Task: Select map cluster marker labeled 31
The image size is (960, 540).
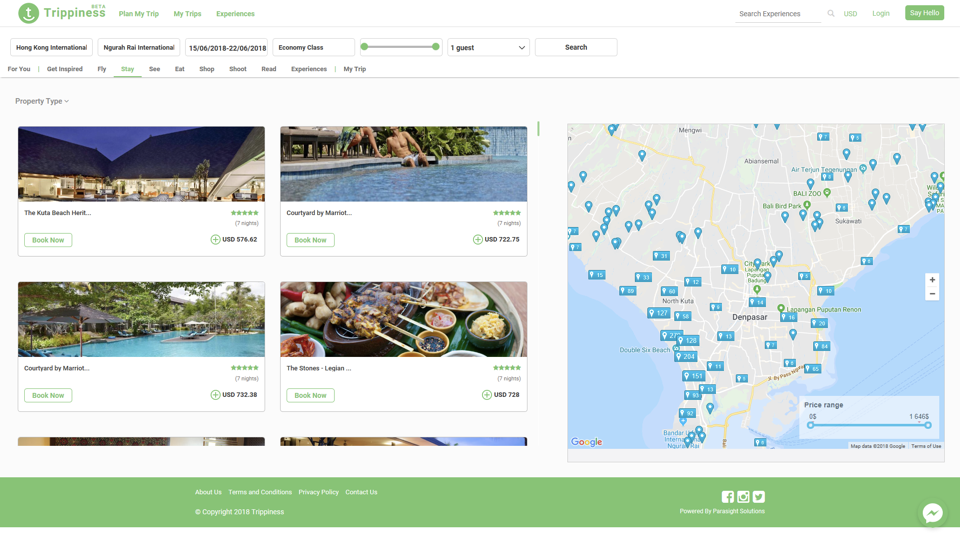Action: [661, 256]
